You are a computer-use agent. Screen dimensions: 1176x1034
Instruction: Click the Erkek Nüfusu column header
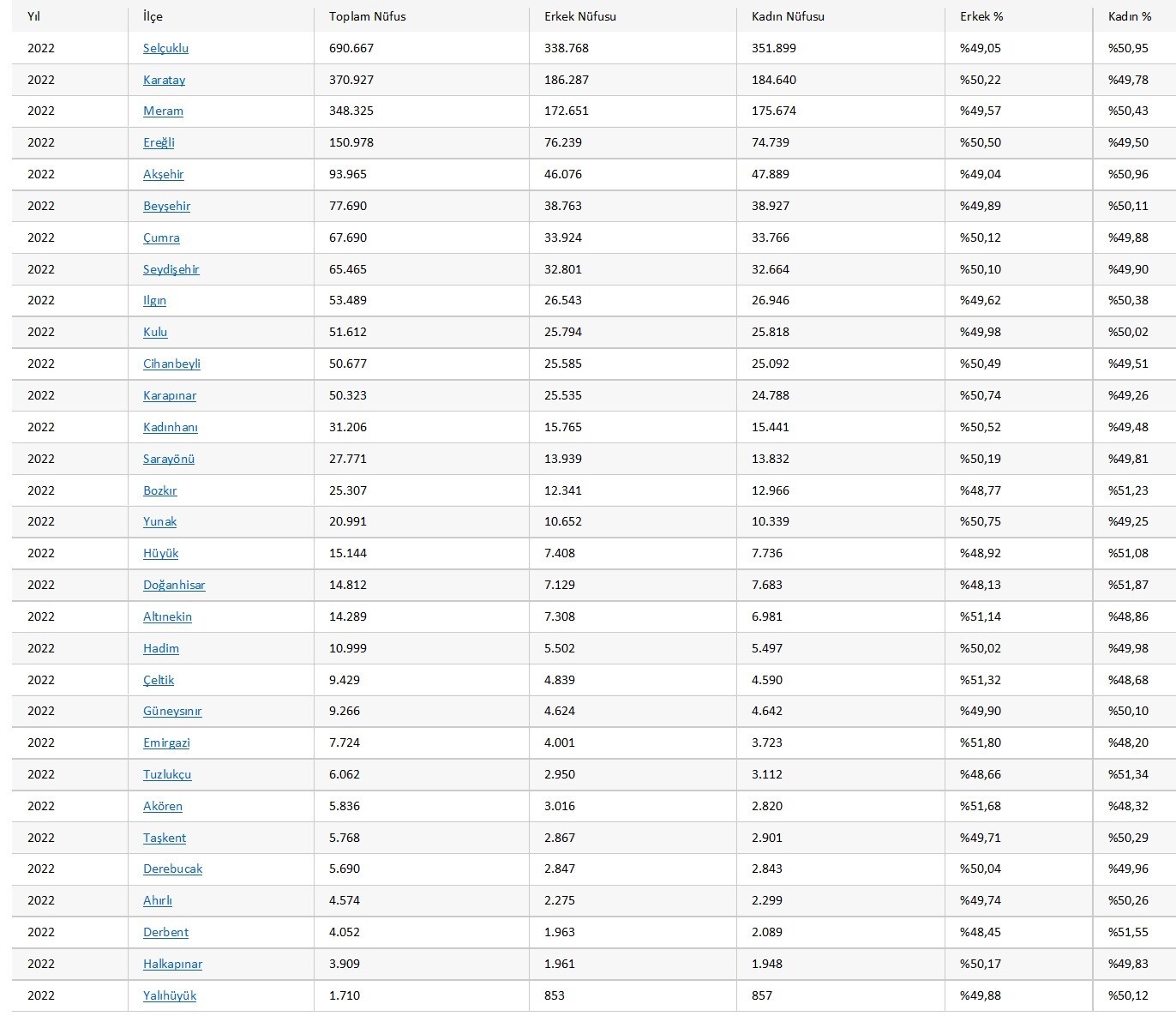[x=579, y=16]
